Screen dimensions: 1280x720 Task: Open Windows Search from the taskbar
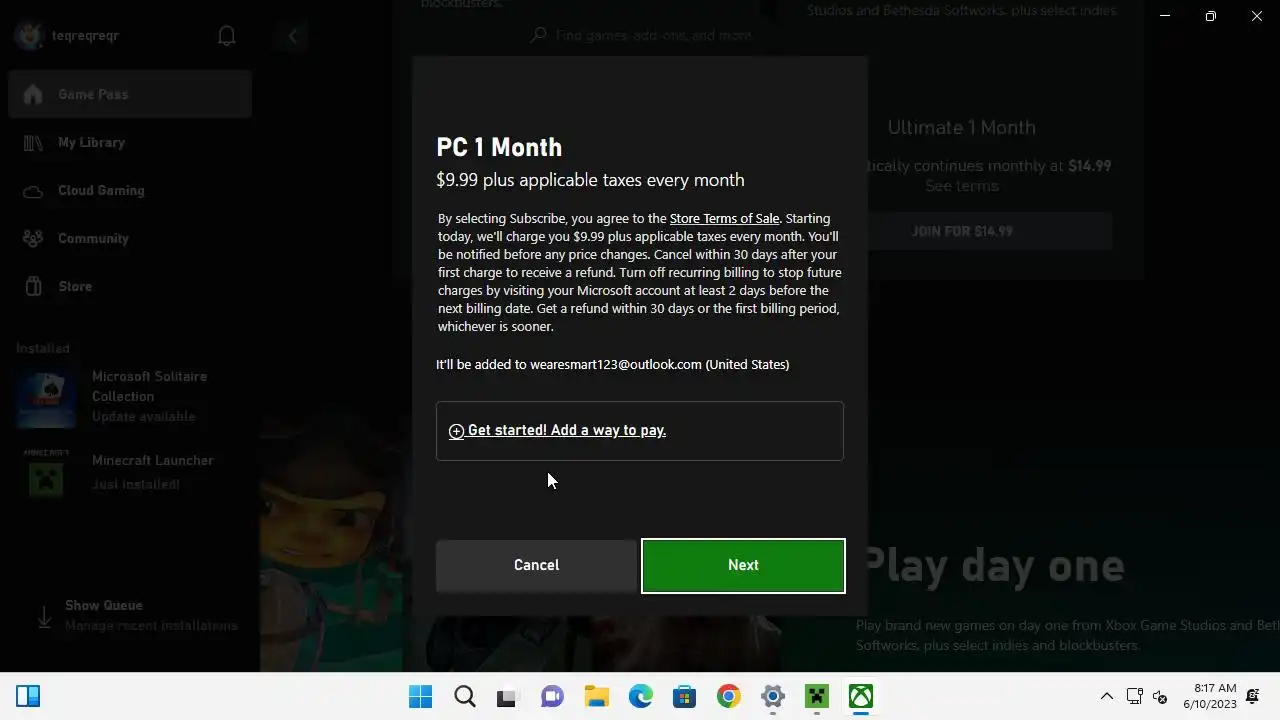[x=464, y=697]
